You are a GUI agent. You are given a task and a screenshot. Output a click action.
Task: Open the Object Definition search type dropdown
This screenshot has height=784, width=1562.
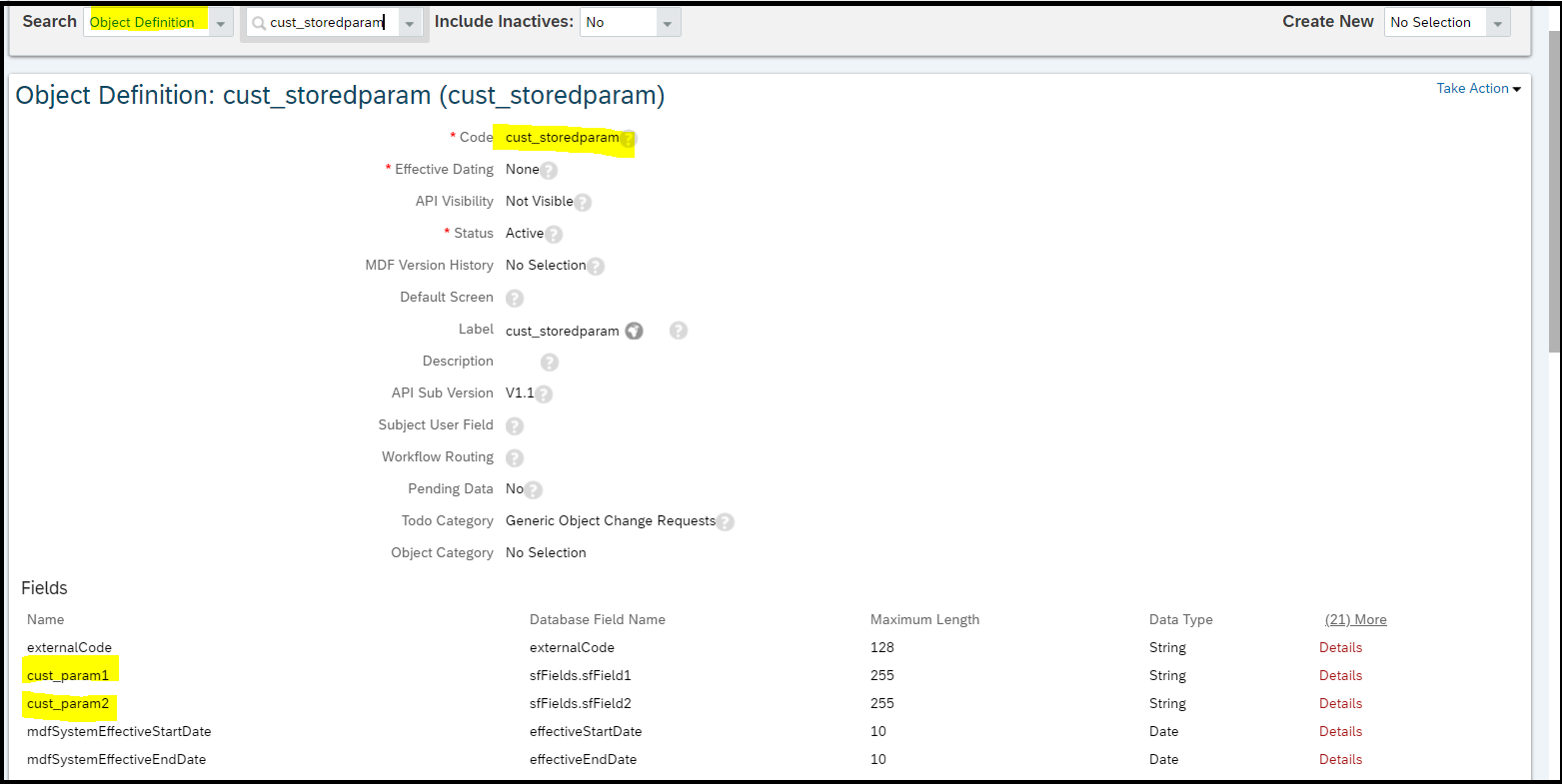point(221,23)
